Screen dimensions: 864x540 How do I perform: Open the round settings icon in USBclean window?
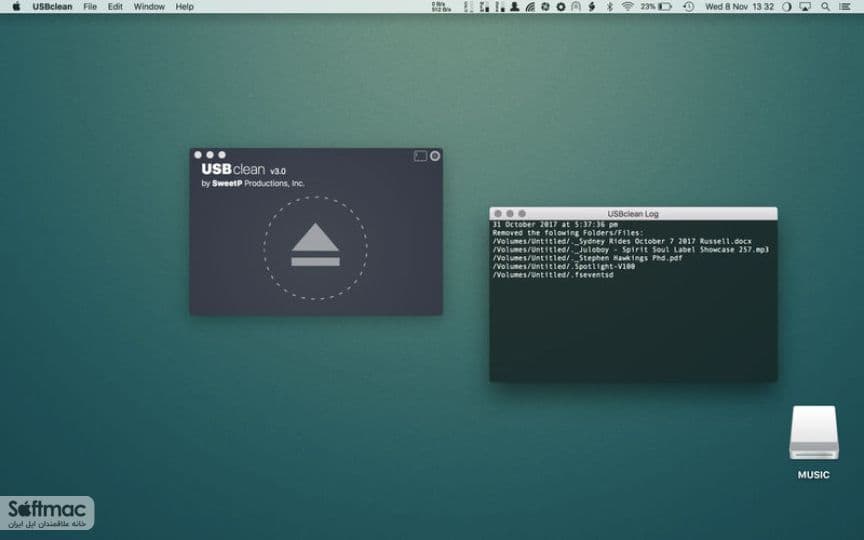435,156
